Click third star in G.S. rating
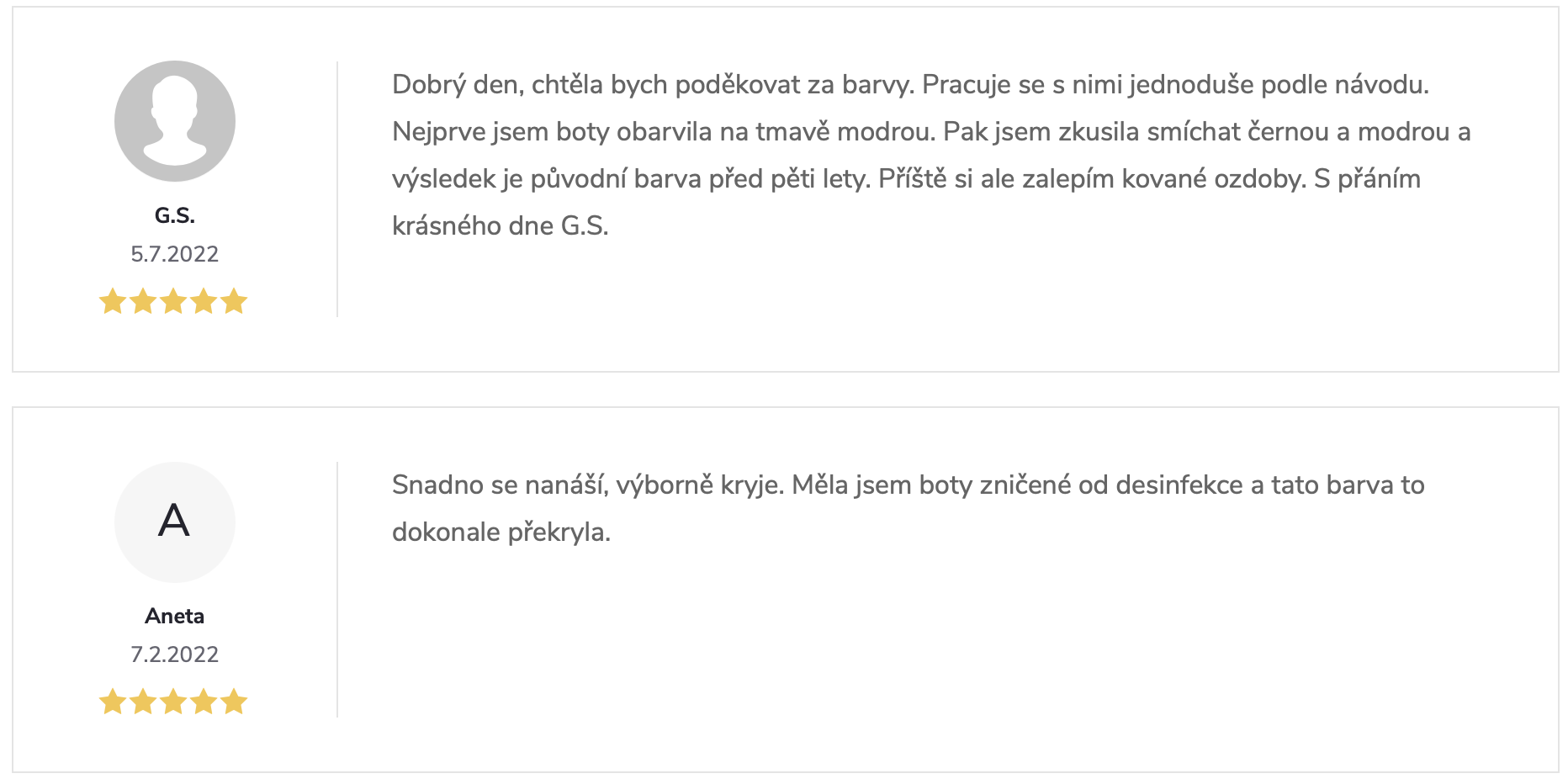This screenshot has height=784, width=1568. [173, 301]
